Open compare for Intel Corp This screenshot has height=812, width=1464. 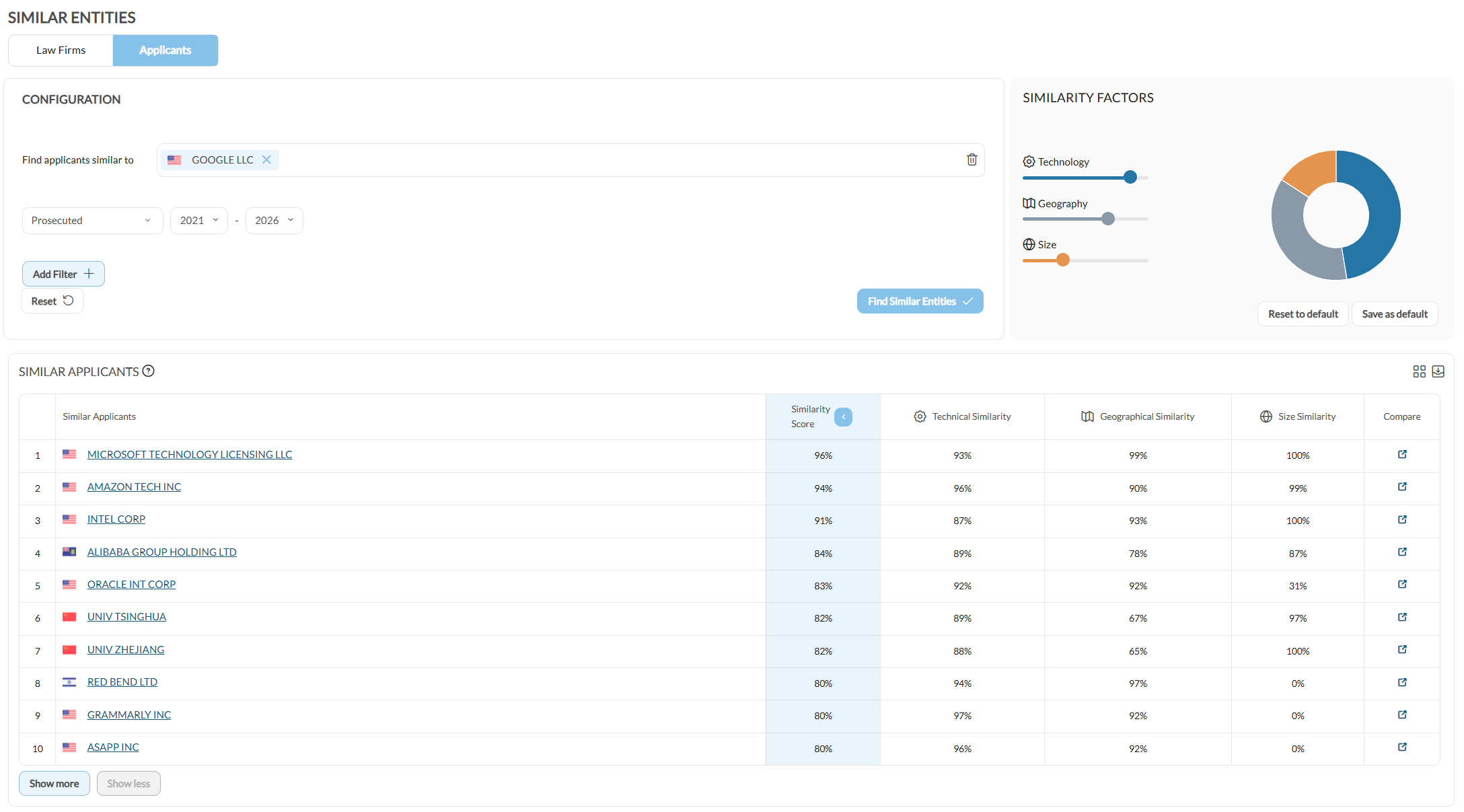[1402, 520]
